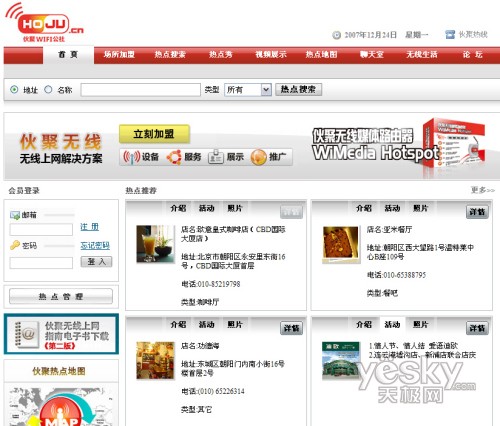Select the 地址 radio button
This screenshot has height=426, width=500.
click(x=14, y=89)
